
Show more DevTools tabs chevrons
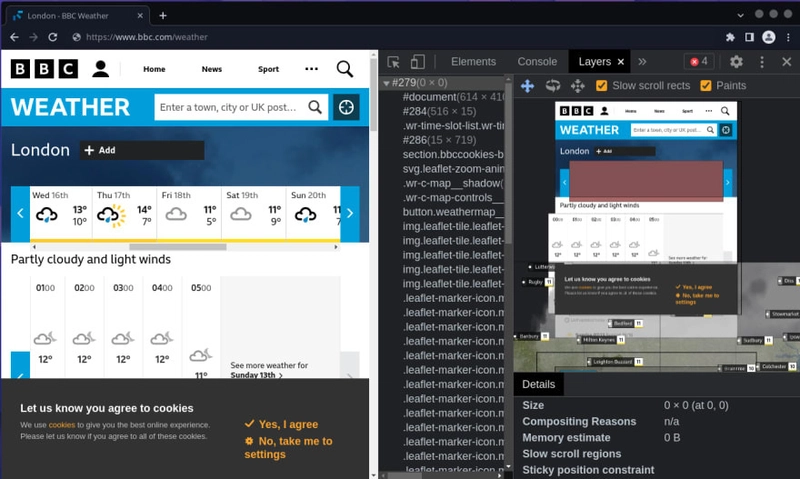pyautogui.click(x=642, y=62)
